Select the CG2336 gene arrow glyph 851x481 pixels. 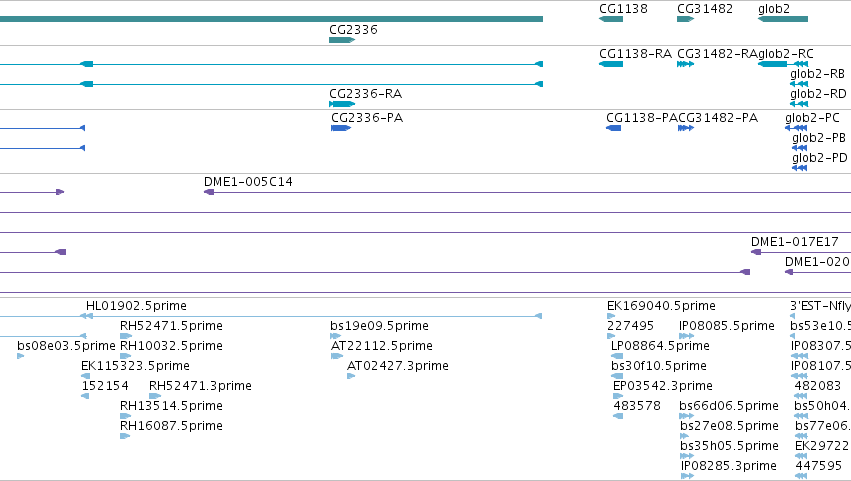(x=342, y=40)
